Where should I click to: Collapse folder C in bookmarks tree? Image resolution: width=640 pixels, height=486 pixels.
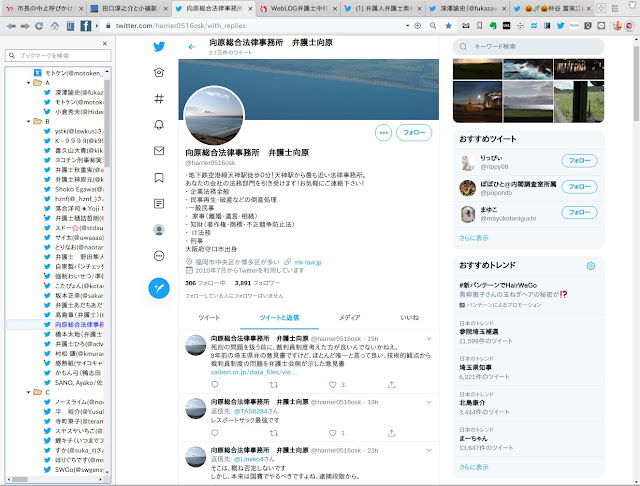click(29, 392)
